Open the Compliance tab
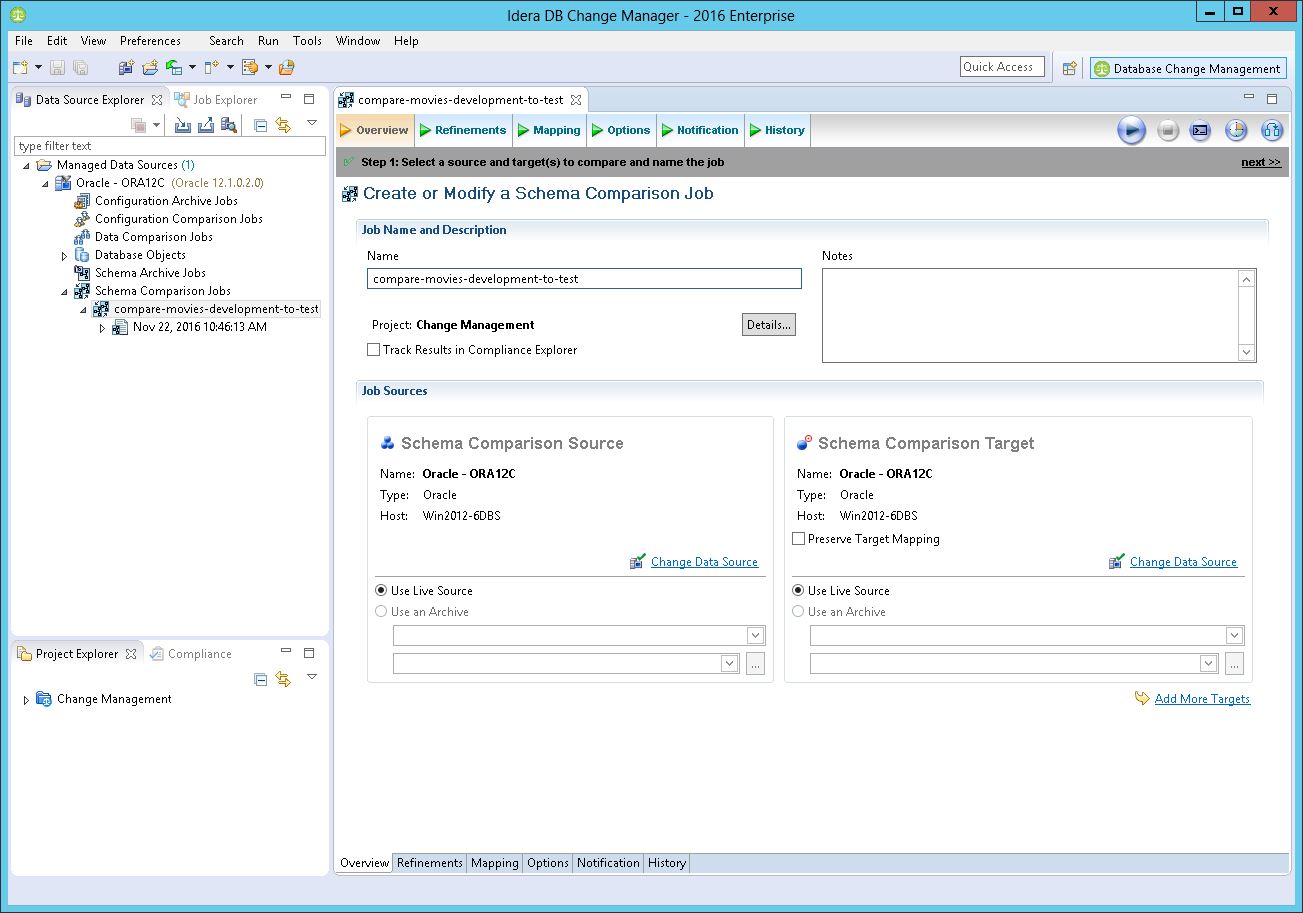 pos(192,654)
